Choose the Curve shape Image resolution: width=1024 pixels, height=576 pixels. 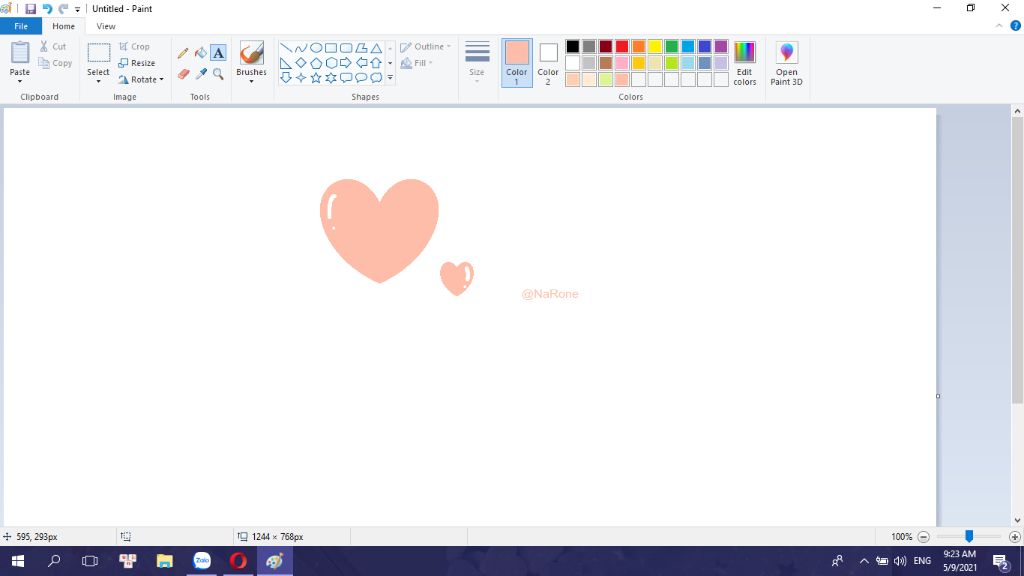tap(300, 48)
